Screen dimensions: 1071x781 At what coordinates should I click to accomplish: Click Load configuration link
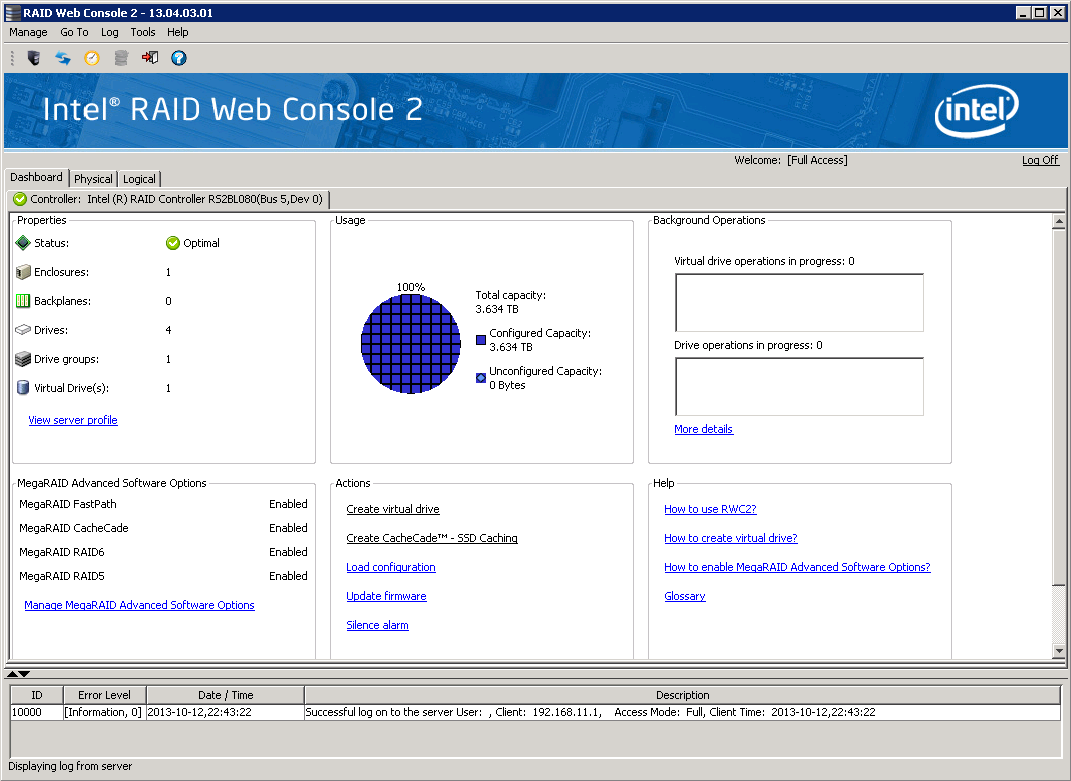coord(391,567)
